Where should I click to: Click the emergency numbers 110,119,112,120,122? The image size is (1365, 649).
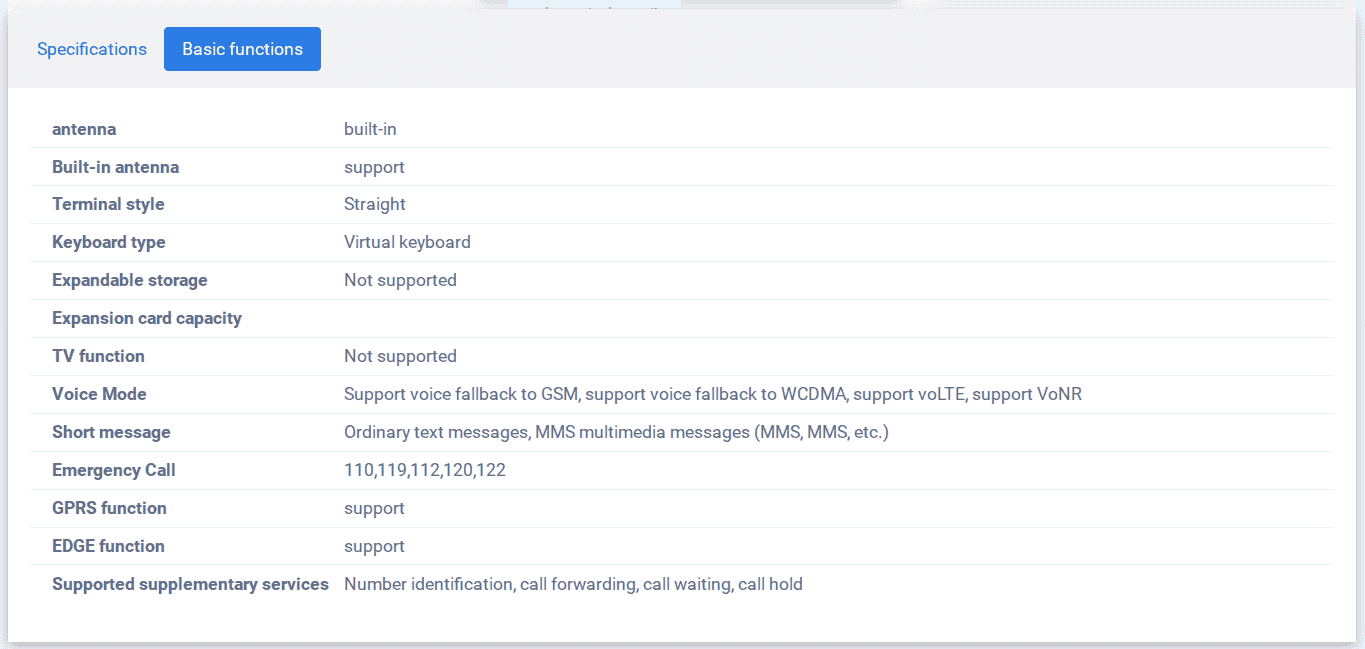425,470
